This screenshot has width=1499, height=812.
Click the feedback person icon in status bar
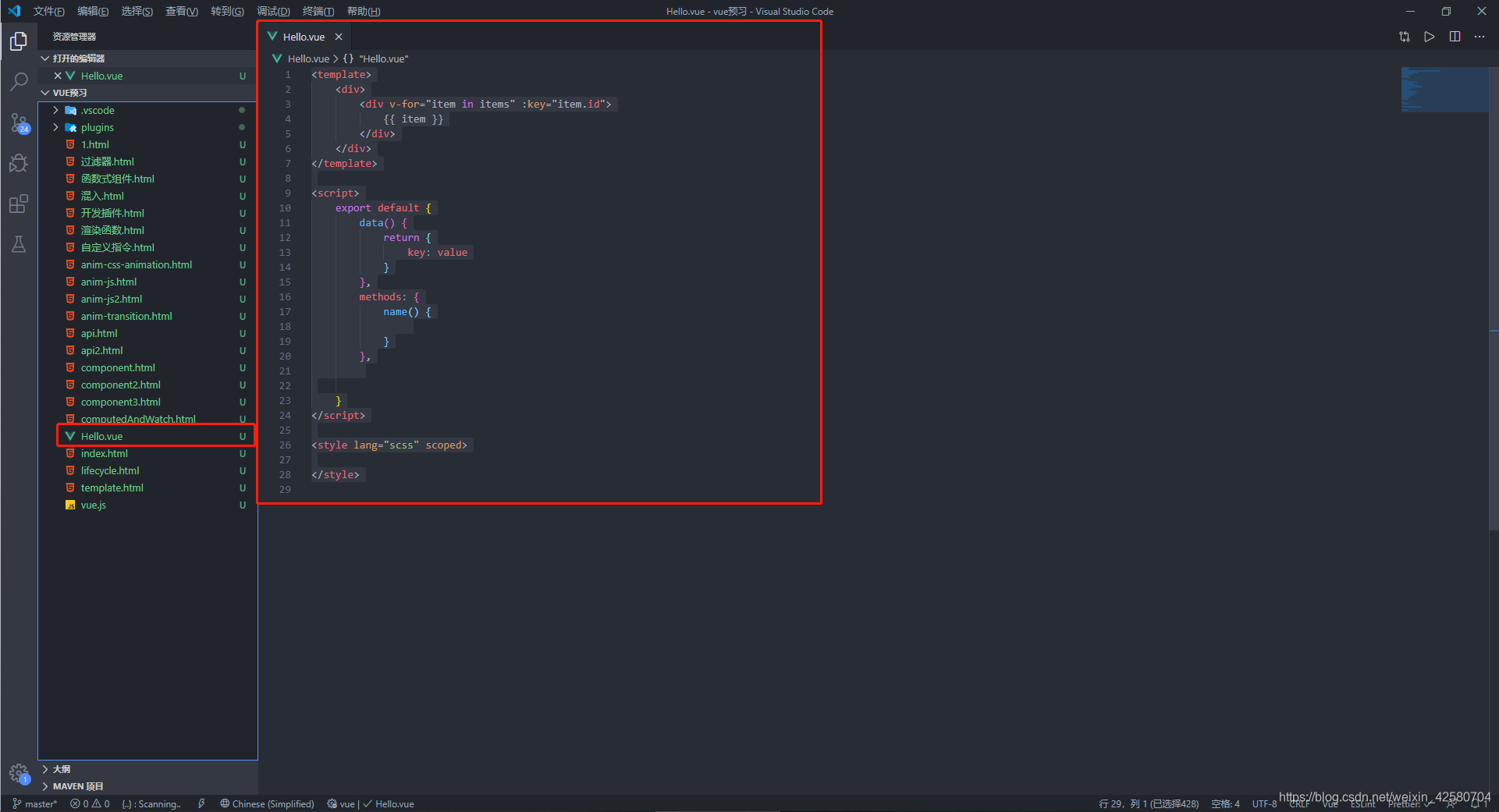pos(1451,803)
